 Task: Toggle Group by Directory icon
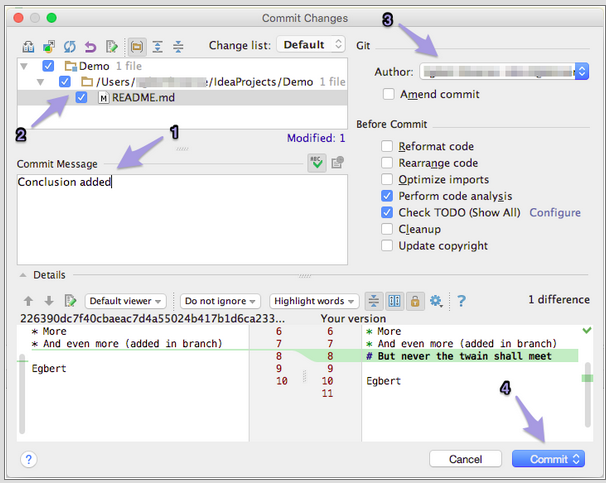(x=135, y=46)
